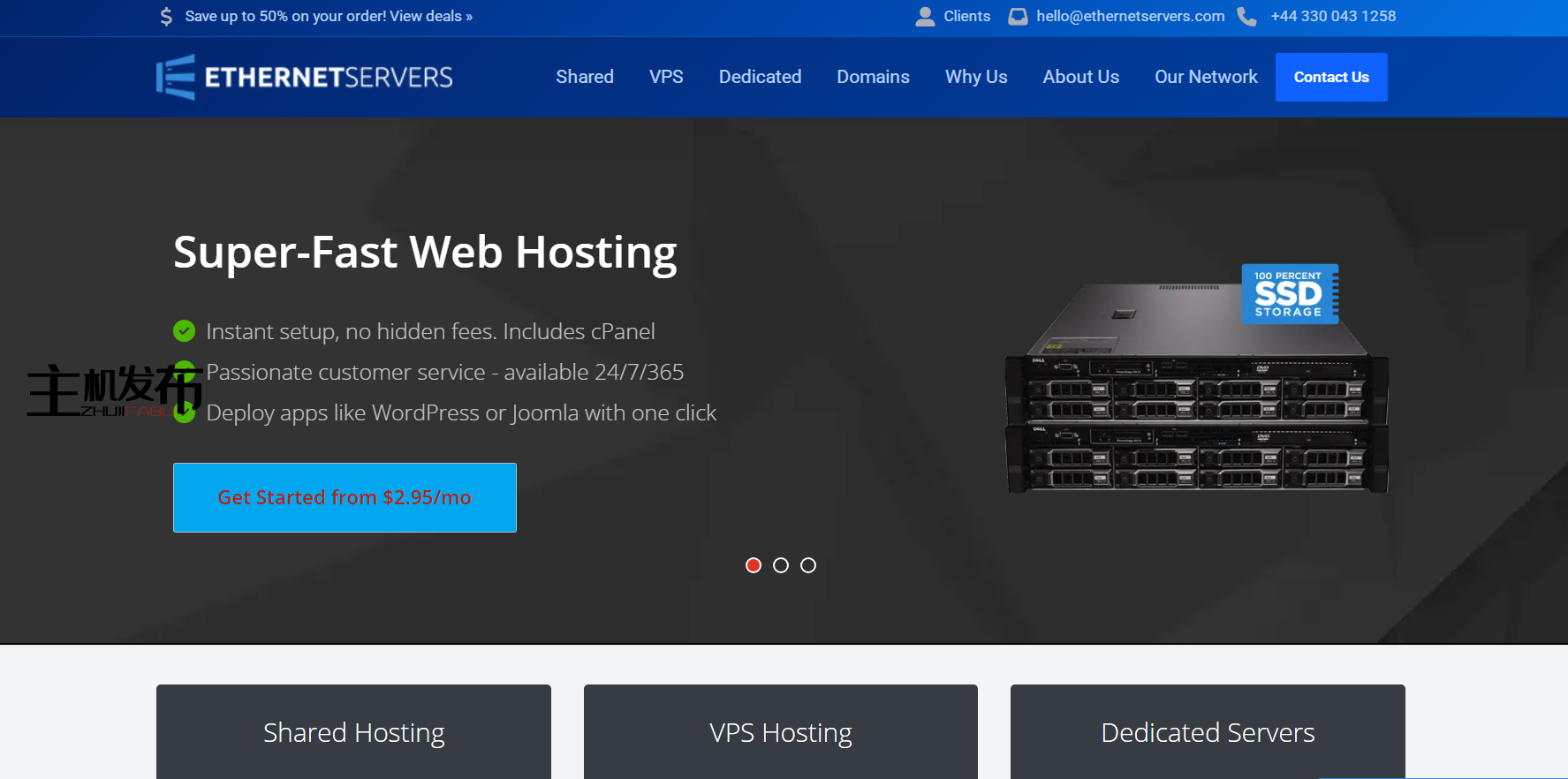Click the Clients user profile icon

pyautogui.click(x=925, y=17)
